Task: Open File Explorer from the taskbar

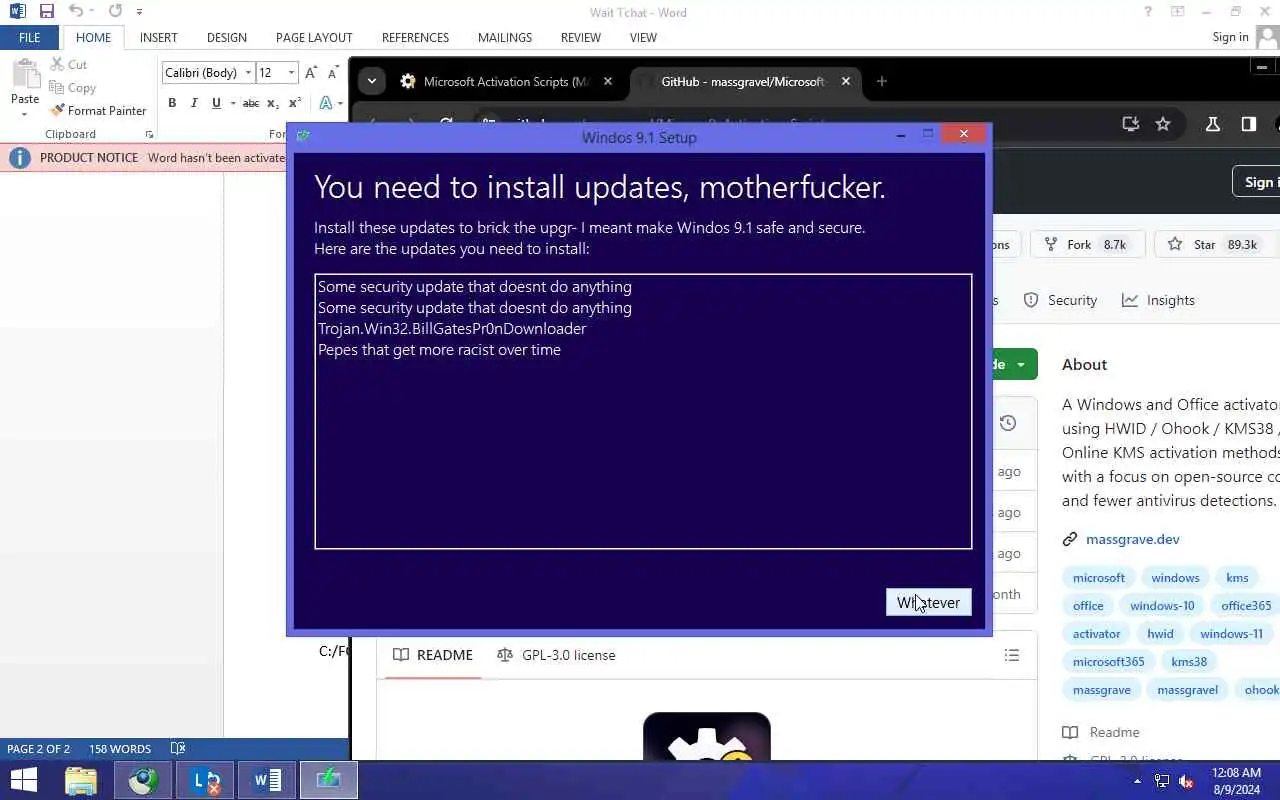Action: tap(81, 780)
